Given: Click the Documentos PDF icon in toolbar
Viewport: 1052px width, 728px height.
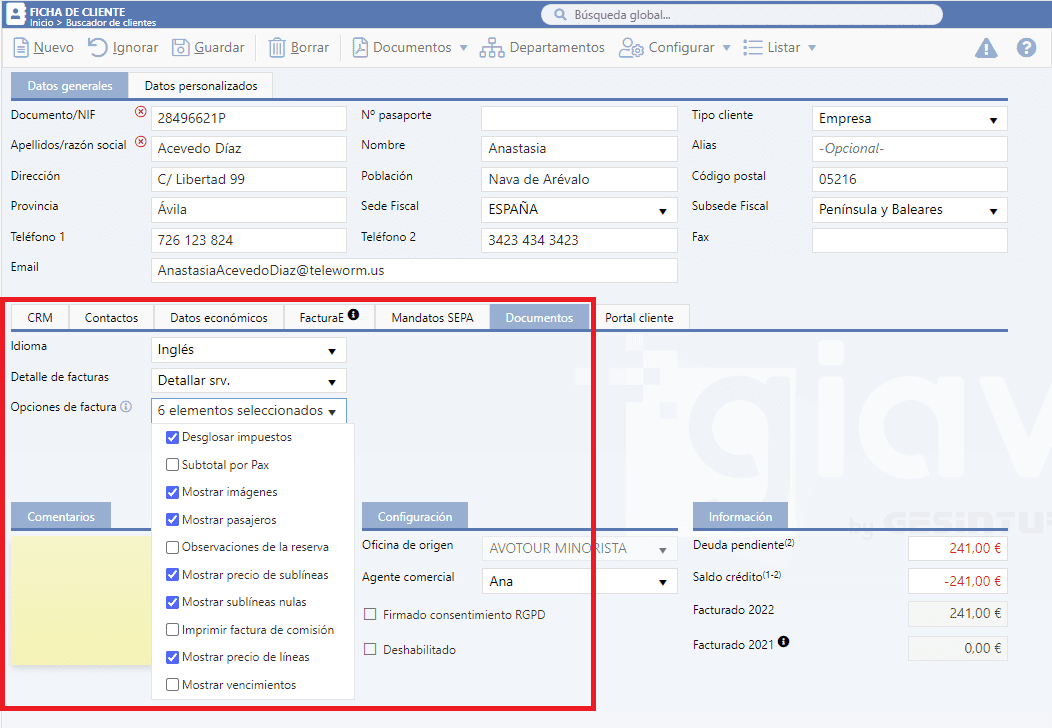Looking at the screenshot, I should pyautogui.click(x=360, y=48).
